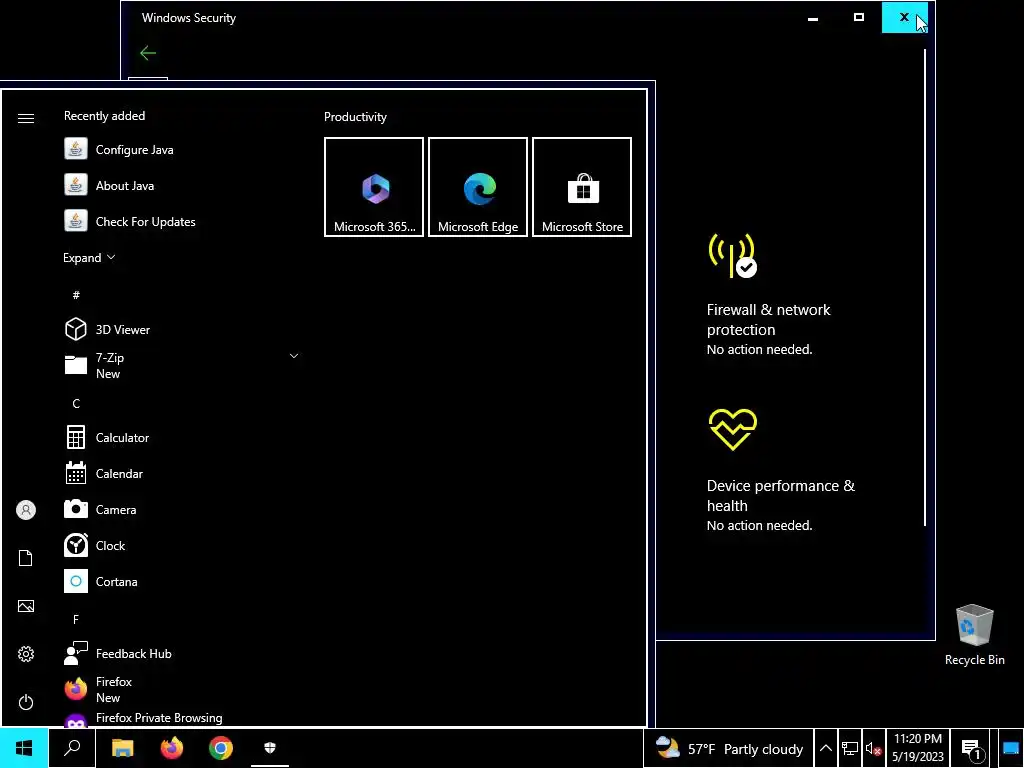Viewport: 1024px width, 768px height.
Task: Close the Windows Security window
Action: [904, 18]
